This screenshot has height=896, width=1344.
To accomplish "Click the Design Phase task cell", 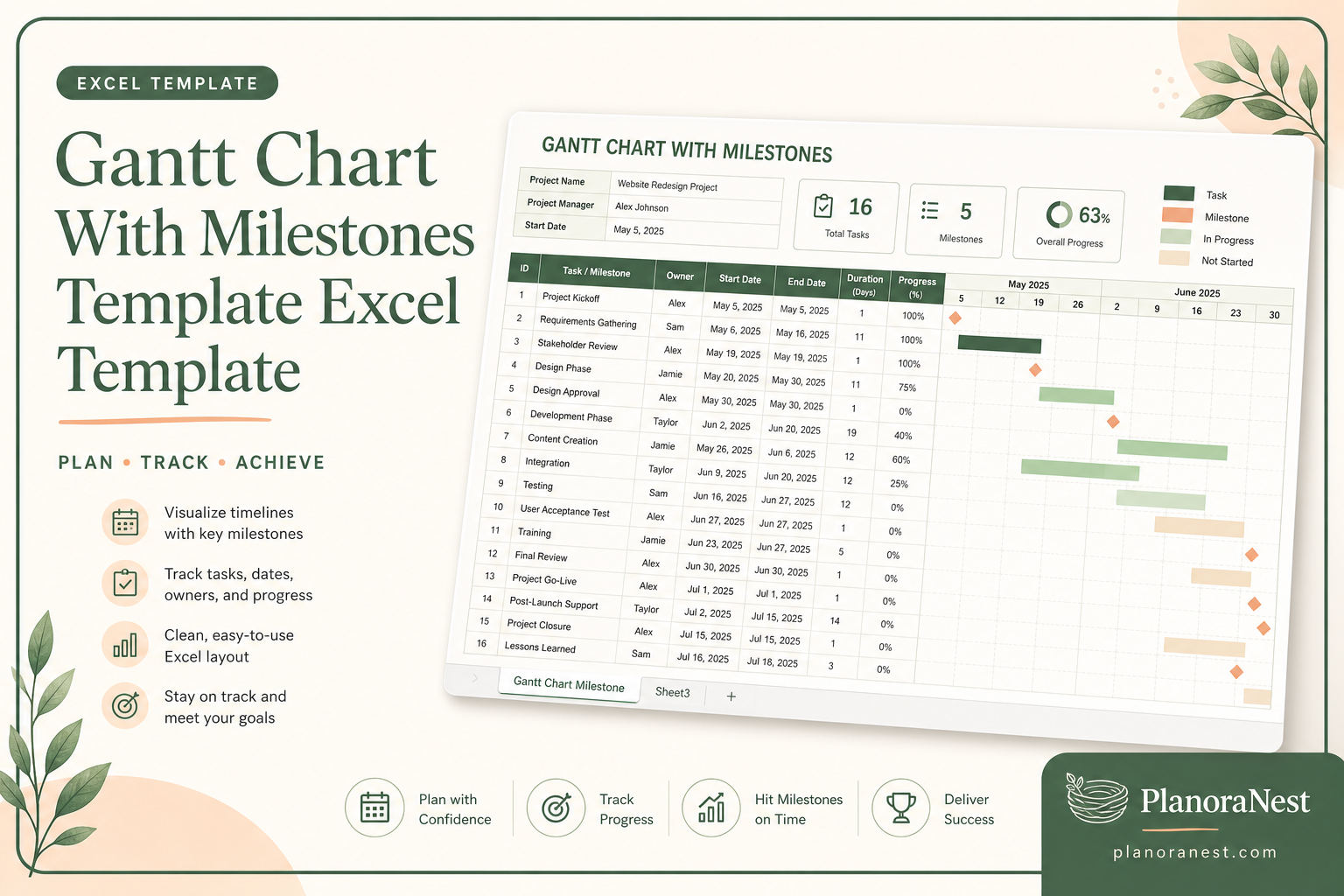I will click(586, 368).
